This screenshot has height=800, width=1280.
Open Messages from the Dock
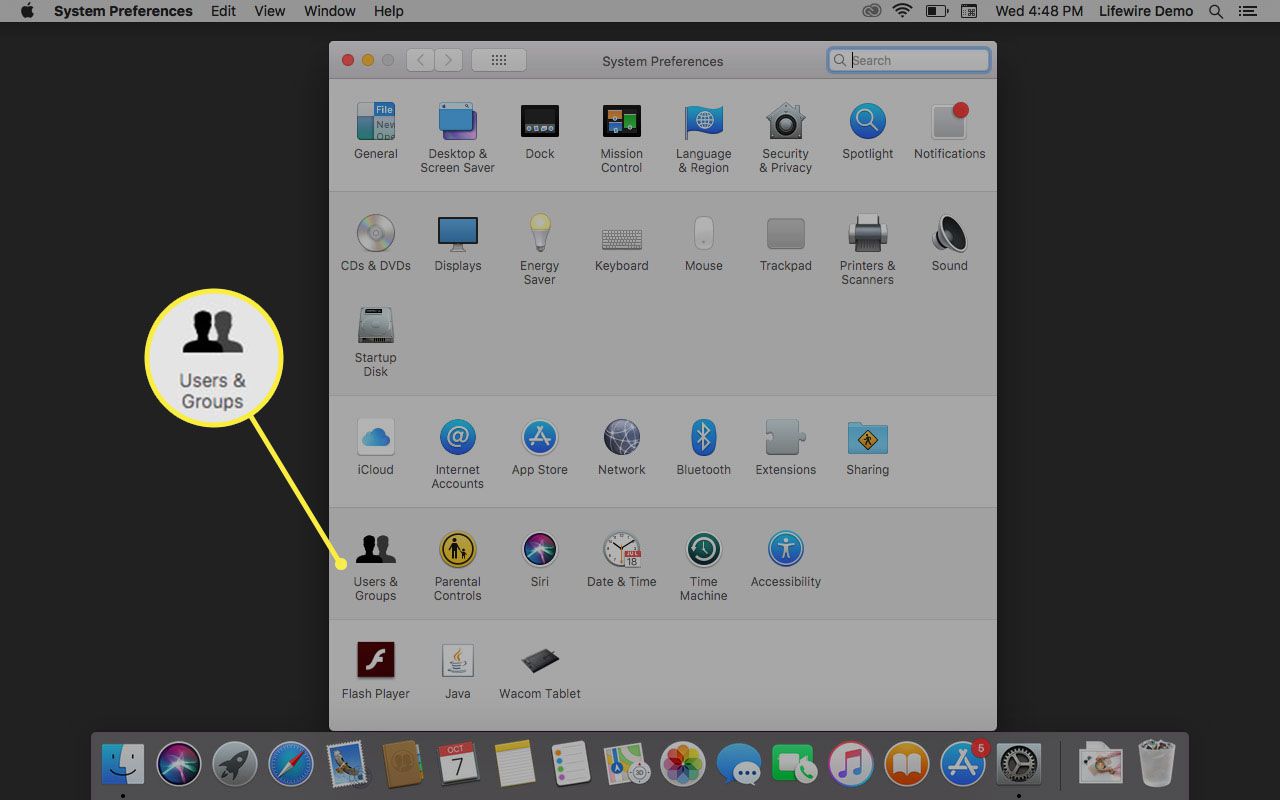pos(739,764)
